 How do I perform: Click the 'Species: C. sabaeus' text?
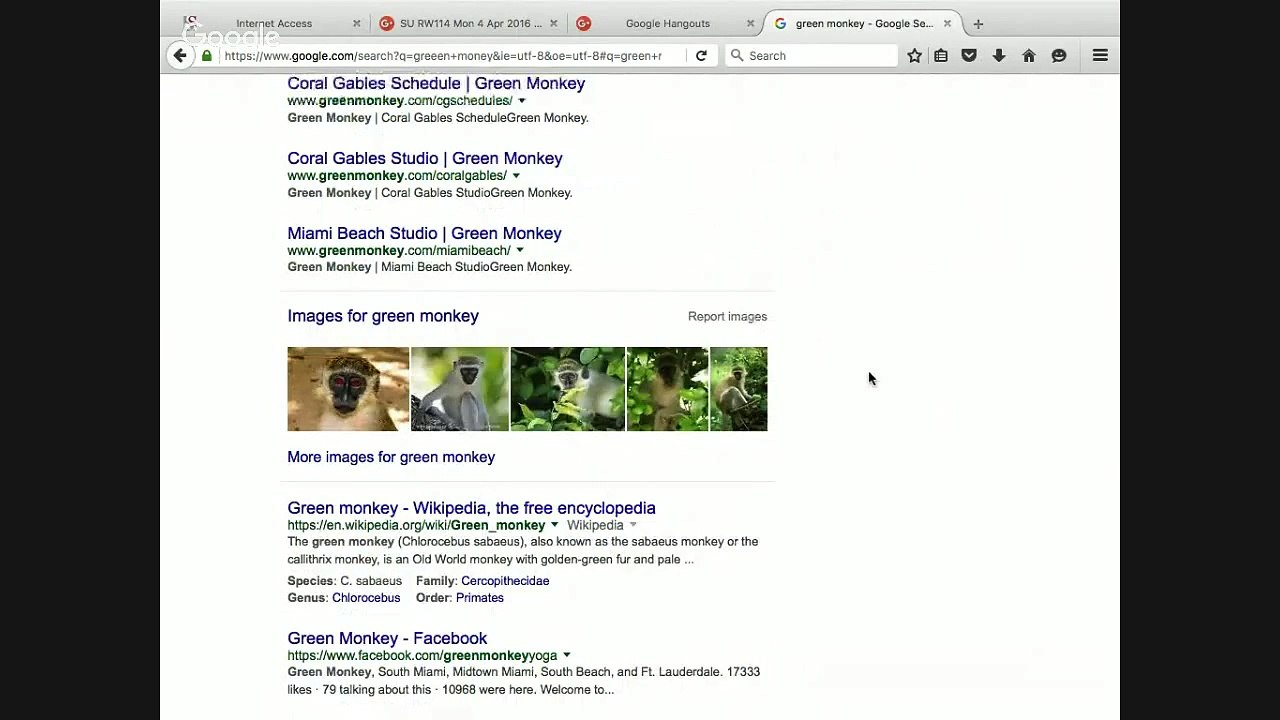pyautogui.click(x=345, y=581)
